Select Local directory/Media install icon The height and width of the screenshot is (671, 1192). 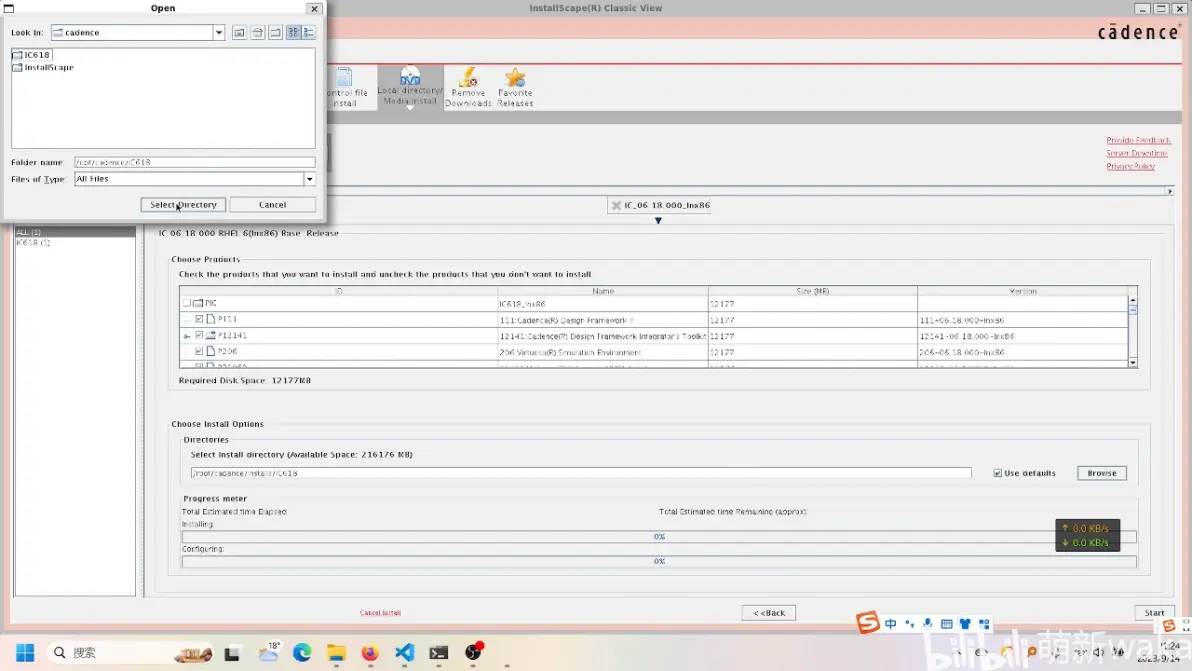tap(410, 87)
